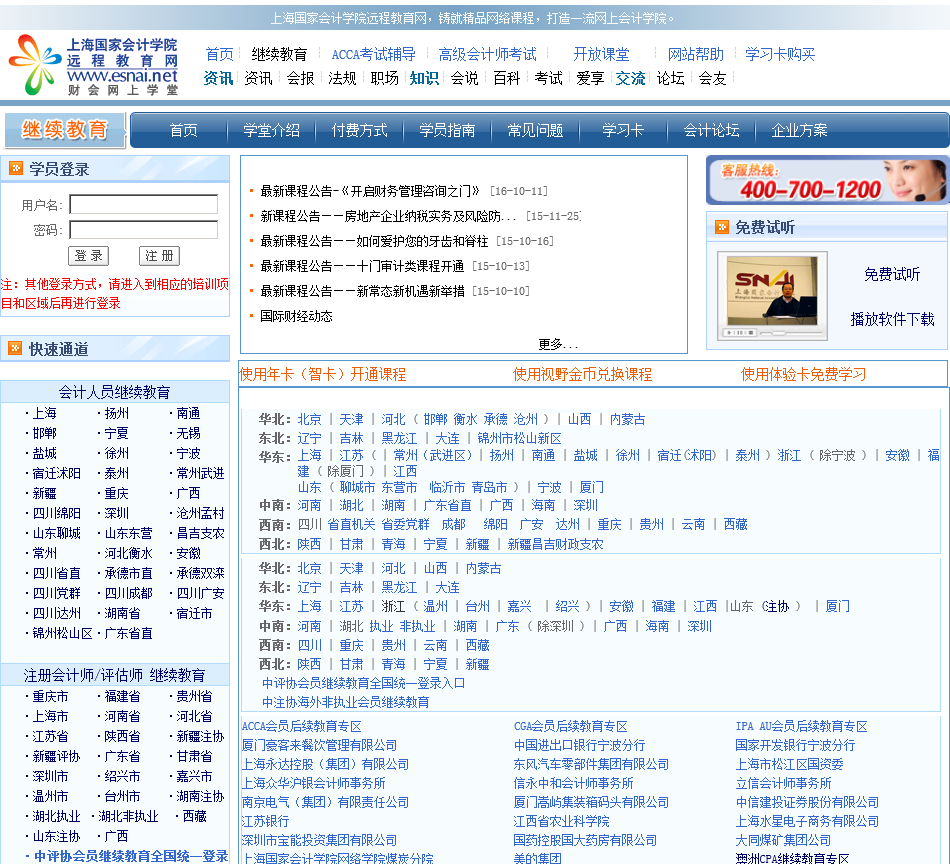
Task: Select 扬州 in the quick channel list
Action: (116, 413)
